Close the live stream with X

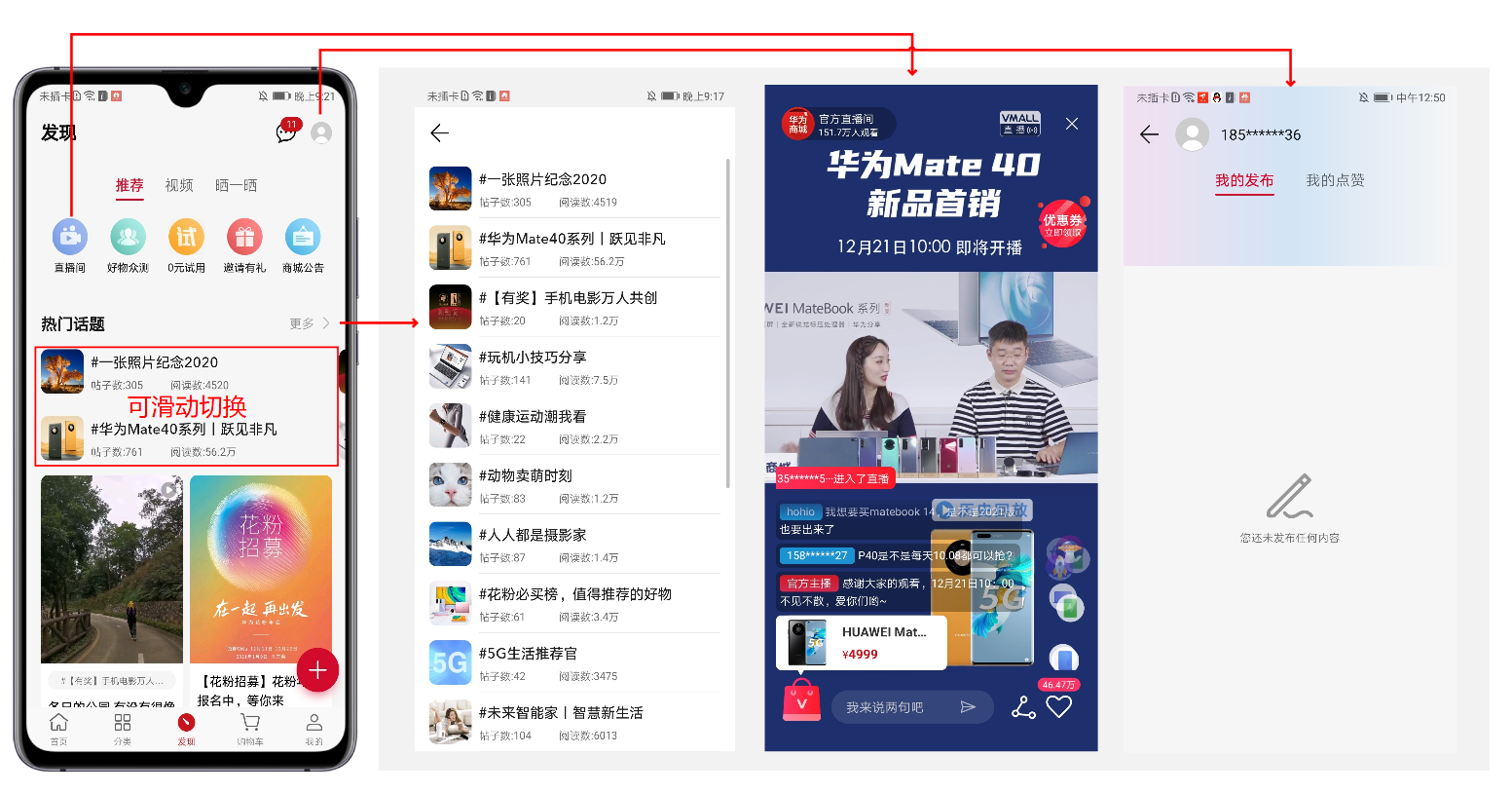tap(1072, 124)
